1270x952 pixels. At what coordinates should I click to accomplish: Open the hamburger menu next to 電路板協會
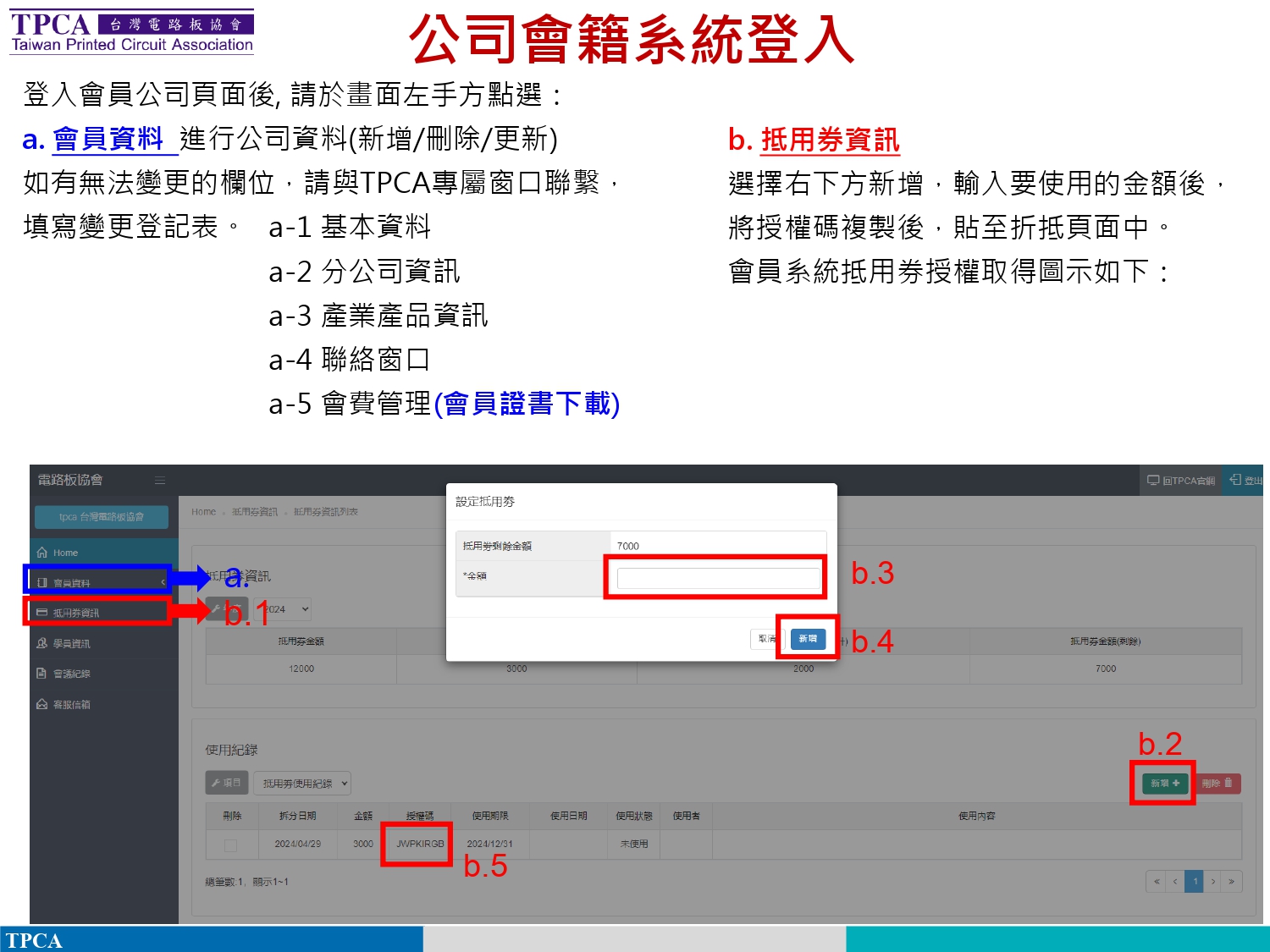(160, 479)
